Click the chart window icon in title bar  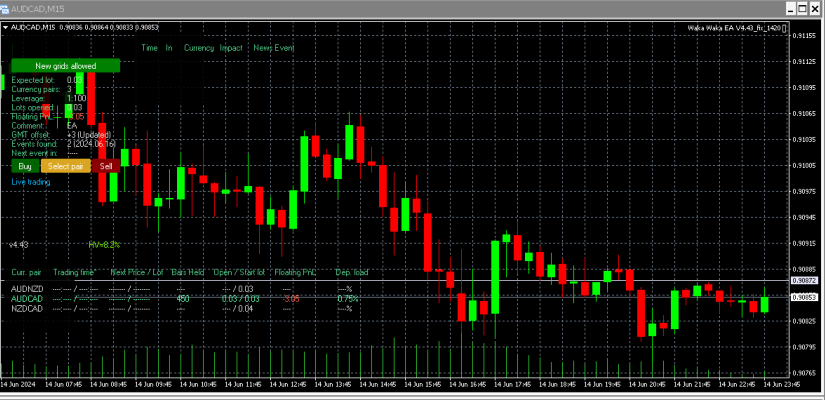(5, 9)
